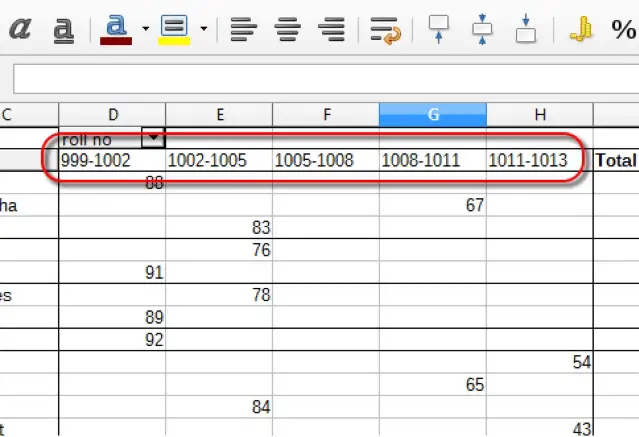Click inside the formula input line
This screenshot has width=639, height=437.
(x=326, y=79)
